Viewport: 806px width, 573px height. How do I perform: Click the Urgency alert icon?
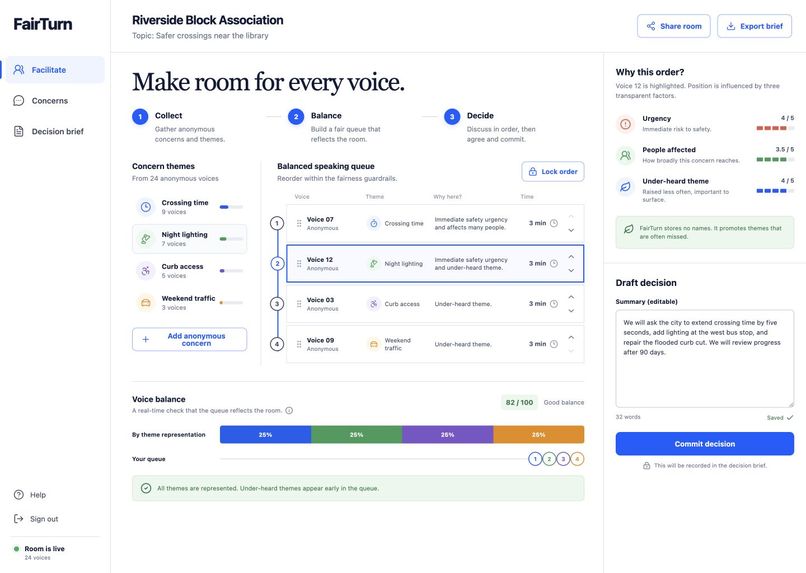625,124
